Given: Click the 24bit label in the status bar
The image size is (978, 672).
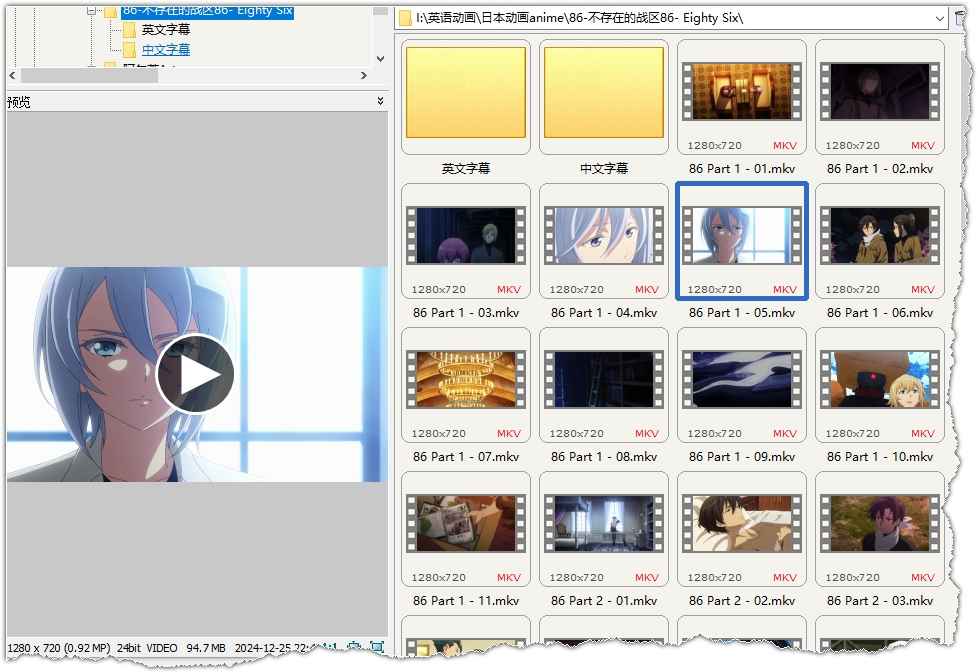Looking at the screenshot, I should click(x=128, y=648).
